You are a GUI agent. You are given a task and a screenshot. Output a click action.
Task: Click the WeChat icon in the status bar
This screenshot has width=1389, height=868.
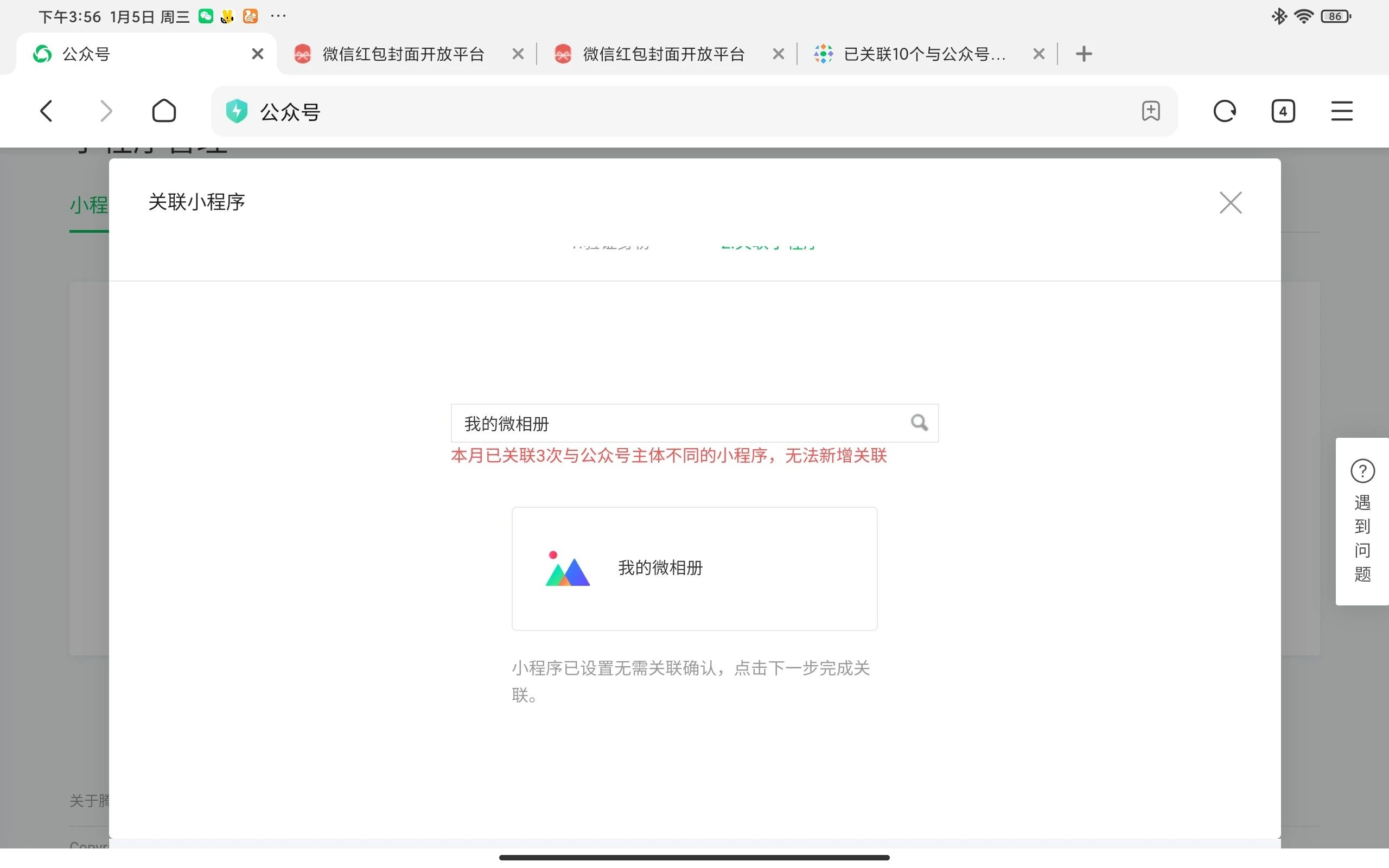click(x=206, y=16)
